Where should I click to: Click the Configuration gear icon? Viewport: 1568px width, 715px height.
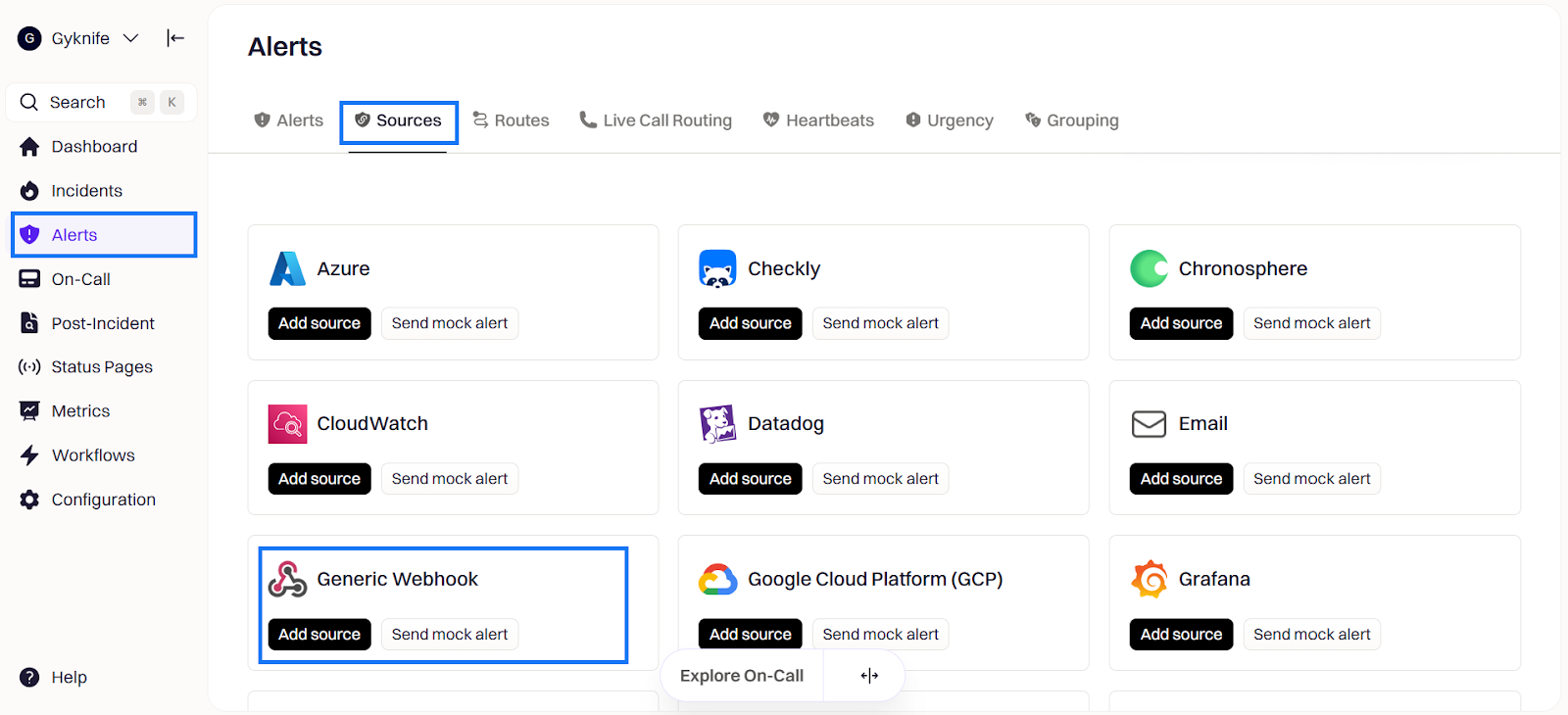[x=29, y=500]
